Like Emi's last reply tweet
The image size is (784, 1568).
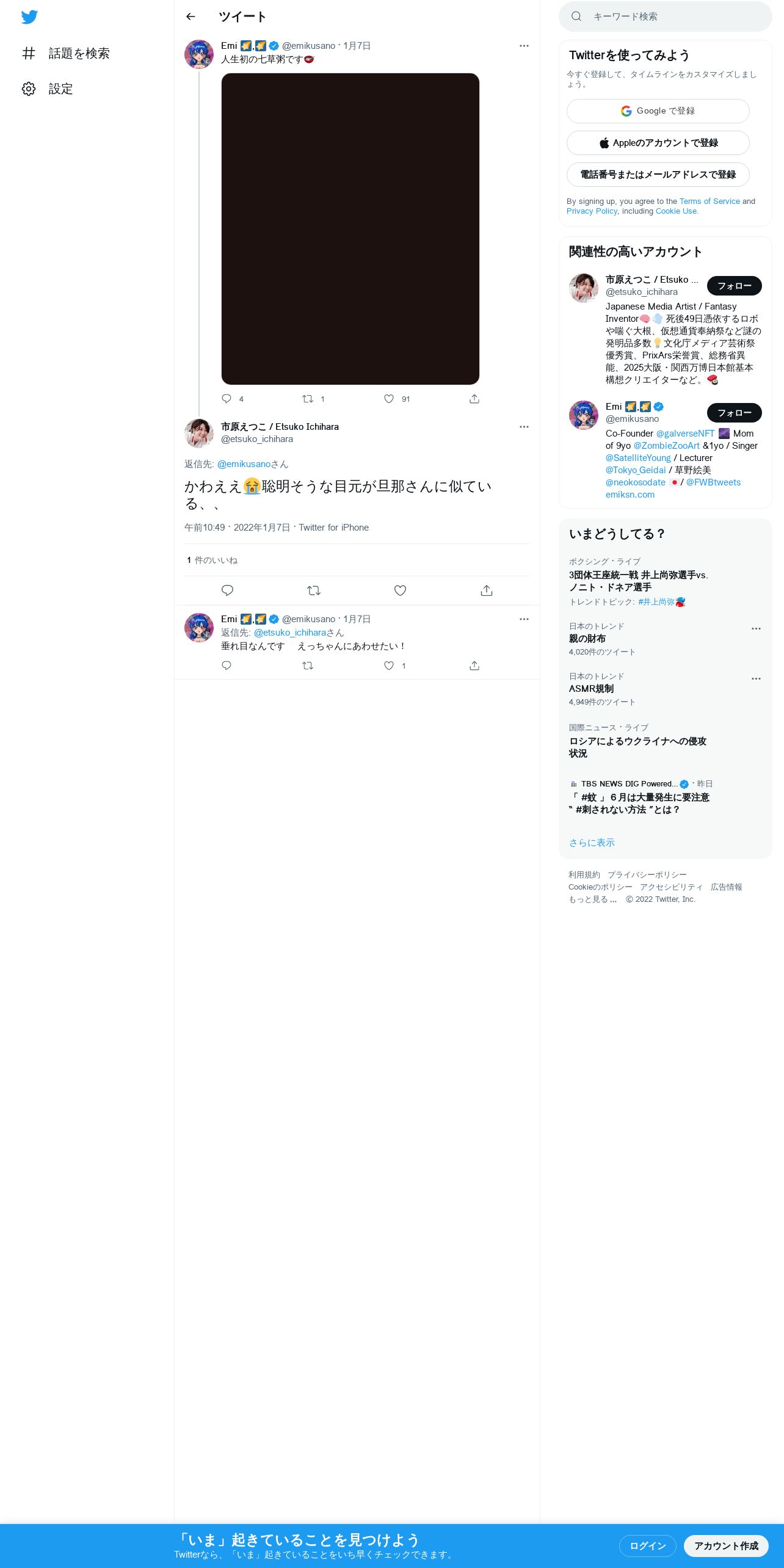point(389,666)
